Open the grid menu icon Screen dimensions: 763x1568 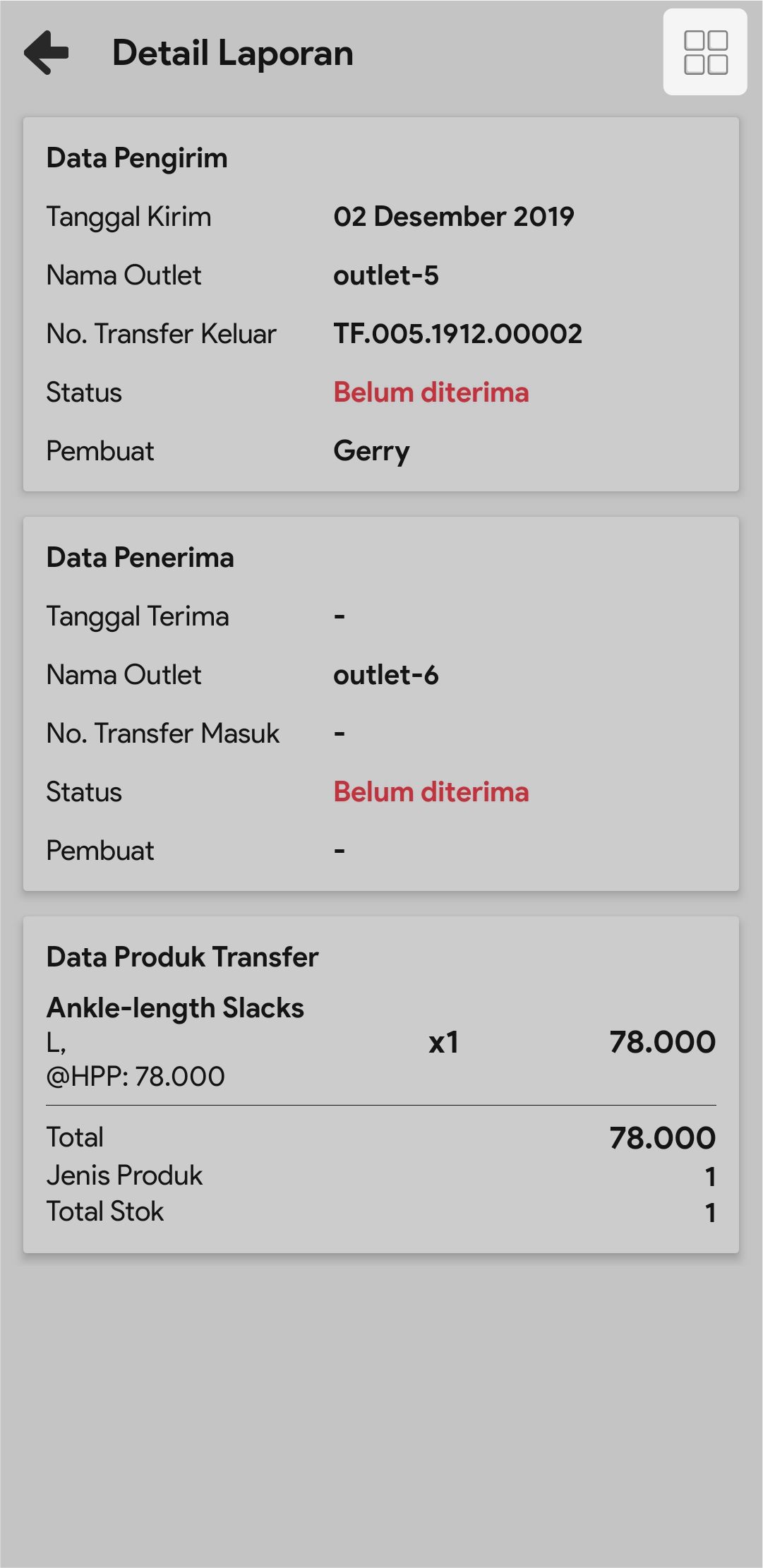point(705,52)
